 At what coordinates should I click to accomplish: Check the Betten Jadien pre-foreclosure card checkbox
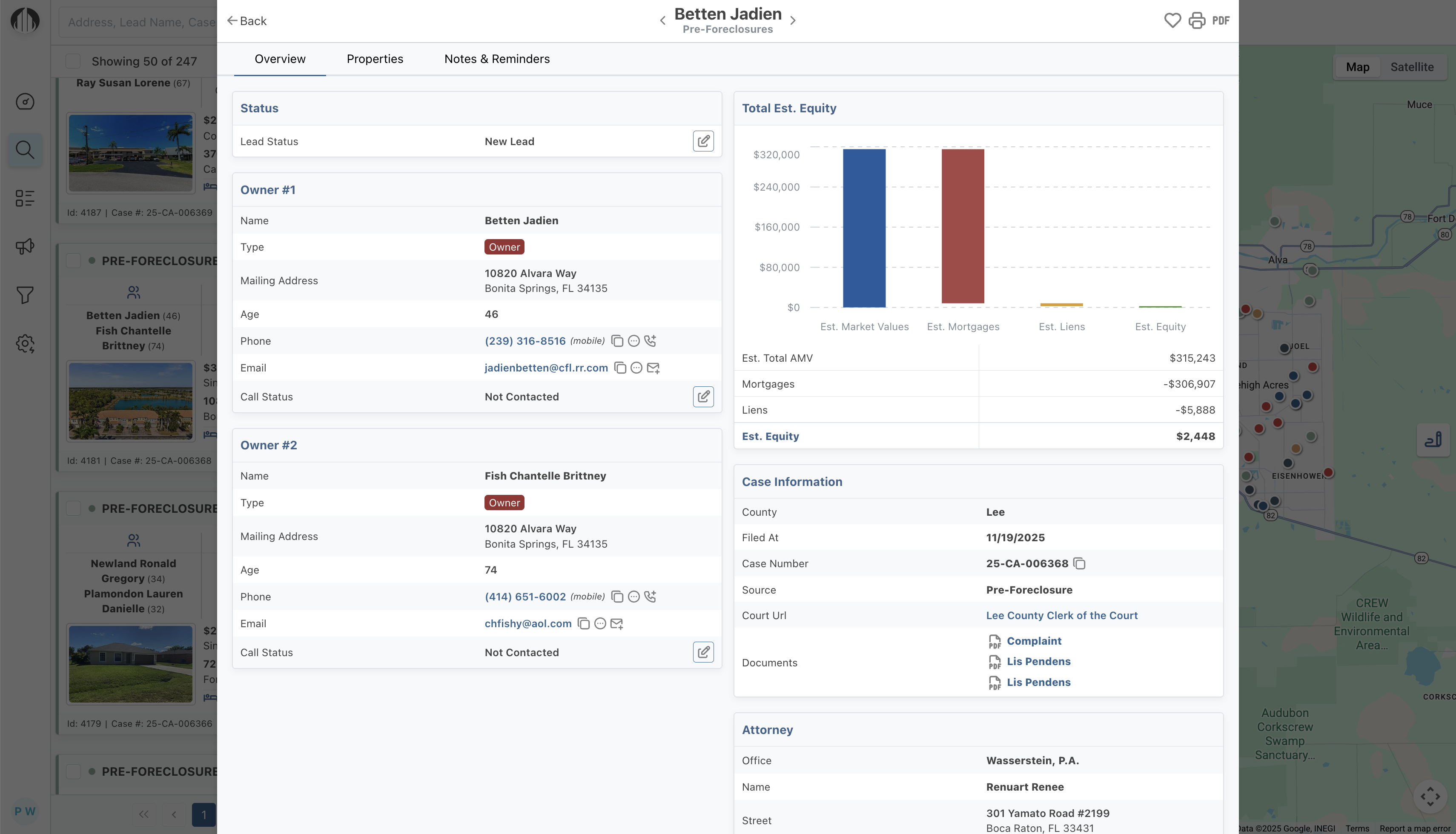tap(73, 260)
